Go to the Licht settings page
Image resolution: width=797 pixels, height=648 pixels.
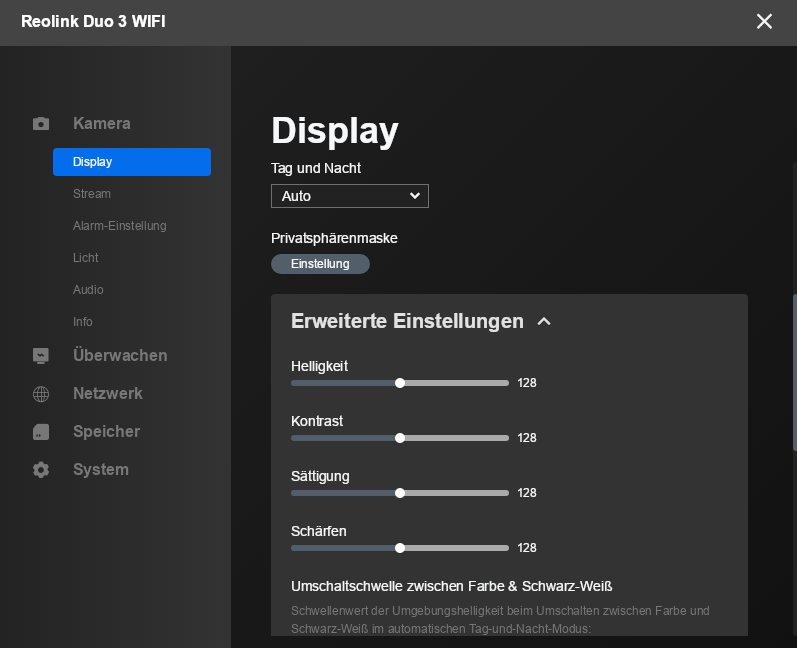[86, 258]
